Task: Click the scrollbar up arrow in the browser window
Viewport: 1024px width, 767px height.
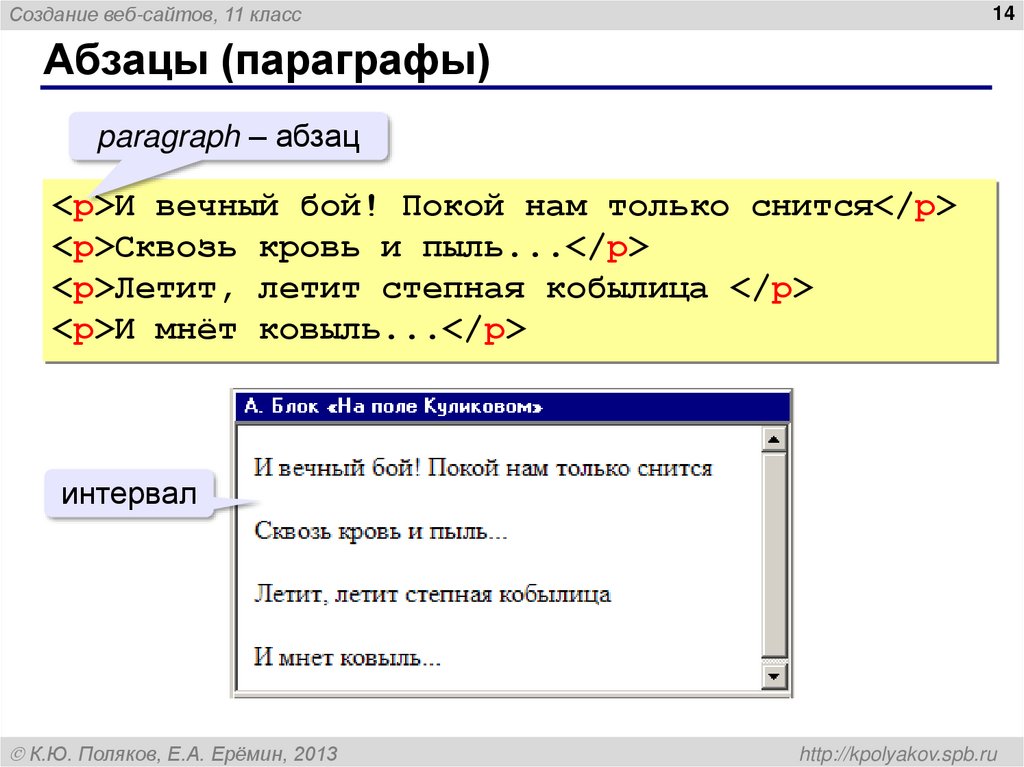Action: coord(773,437)
